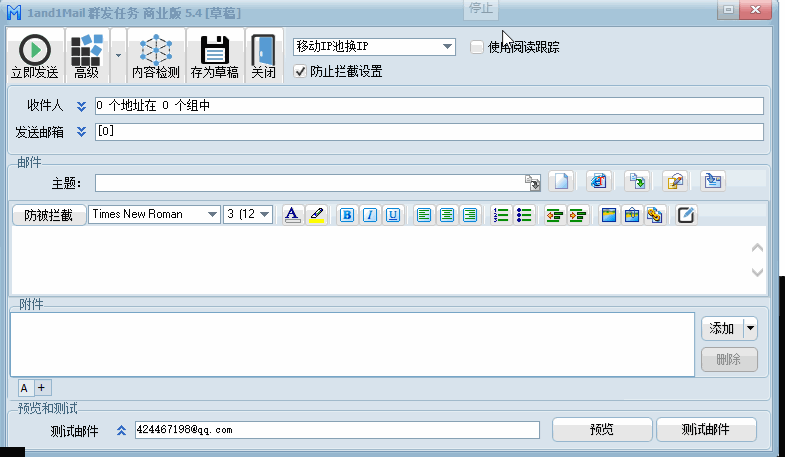Open the source edit pencil-square icon

coord(686,215)
